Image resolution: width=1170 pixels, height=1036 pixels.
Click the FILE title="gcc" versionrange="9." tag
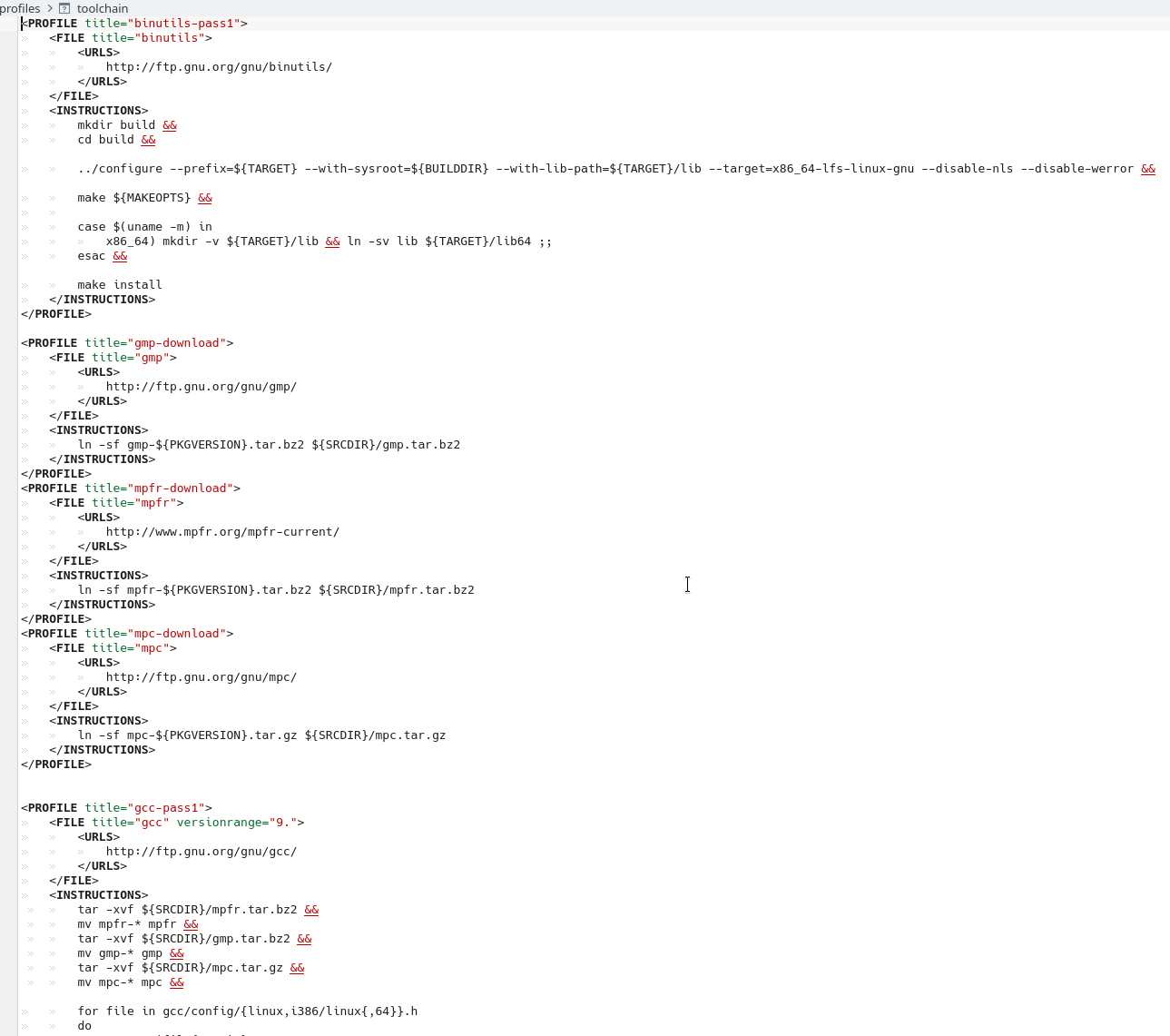tap(177, 823)
